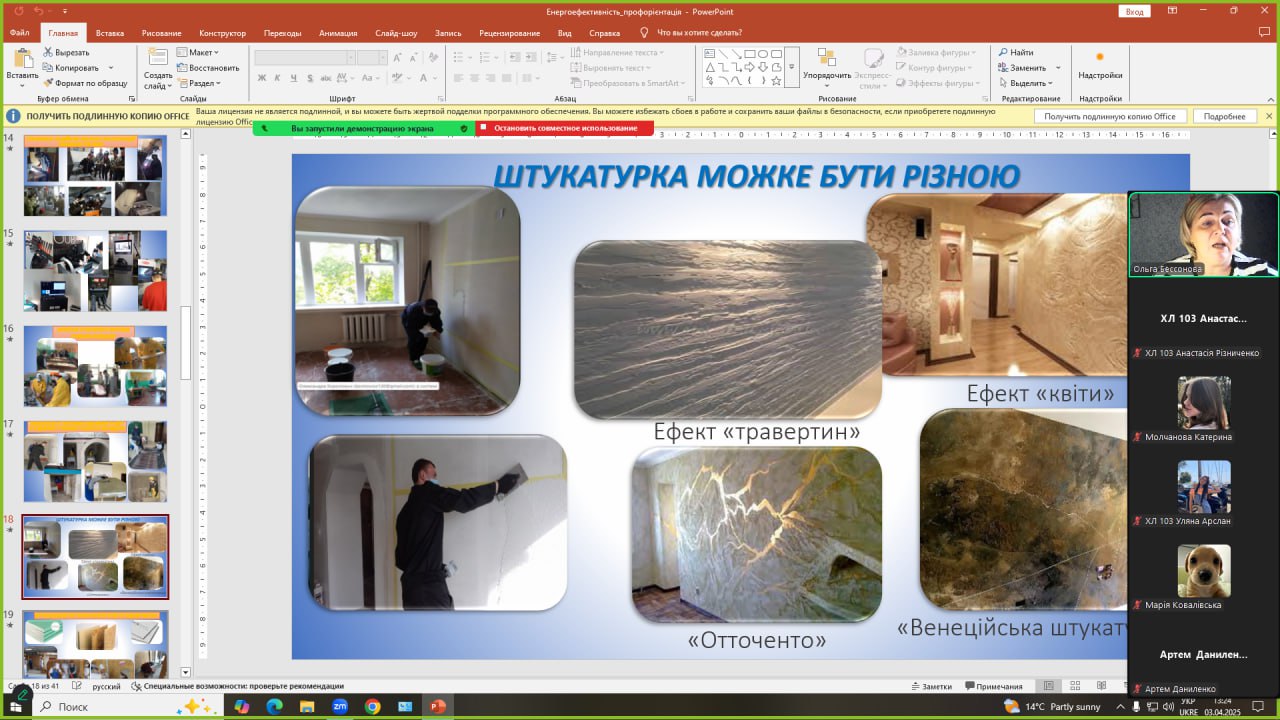Open the Заменить dropdown arrow
The height and width of the screenshot is (720, 1280).
(x=1058, y=68)
